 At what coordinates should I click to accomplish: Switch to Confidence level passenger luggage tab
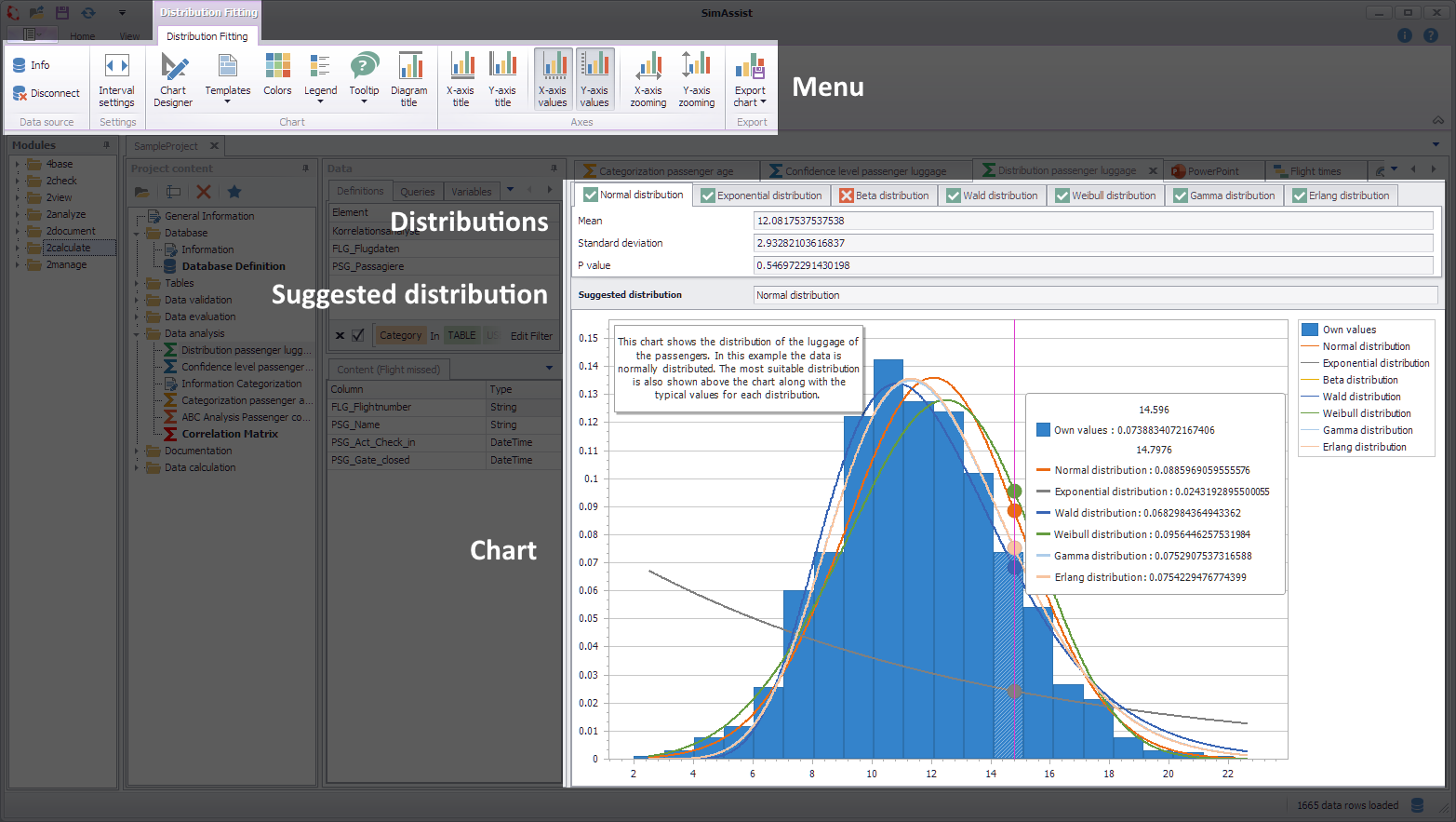[865, 171]
